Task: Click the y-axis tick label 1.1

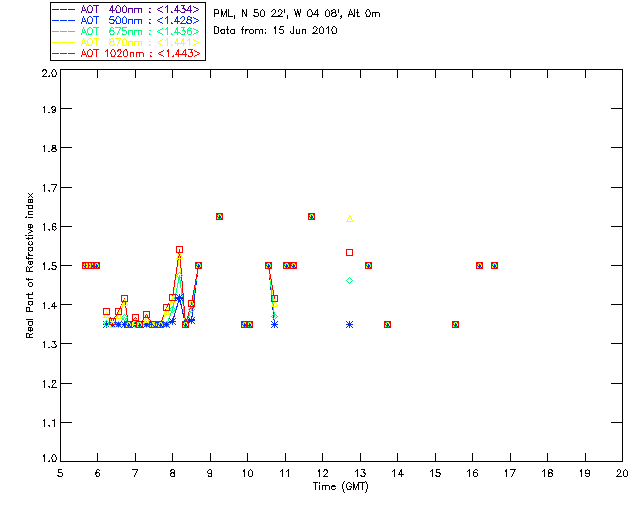Action: [49, 423]
